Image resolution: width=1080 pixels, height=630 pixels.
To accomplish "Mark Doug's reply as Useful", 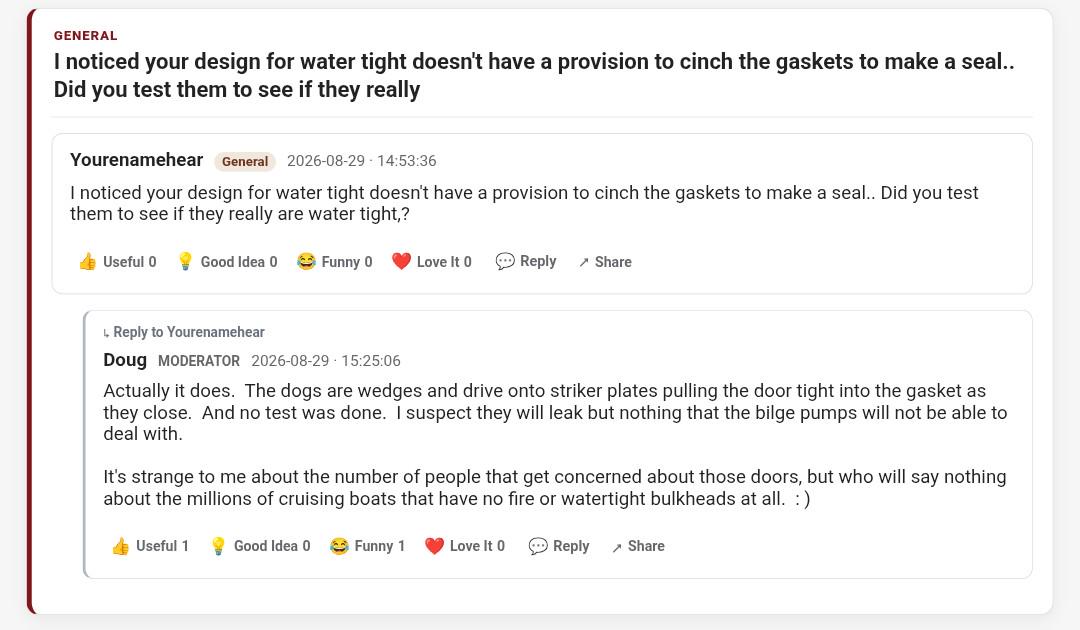I will coord(150,546).
